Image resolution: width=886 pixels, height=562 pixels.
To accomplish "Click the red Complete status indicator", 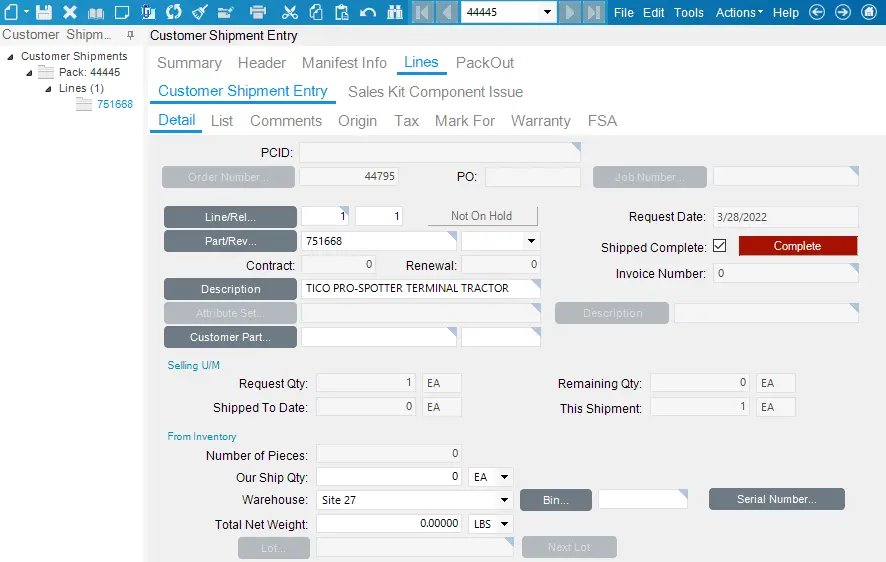I will click(x=797, y=246).
